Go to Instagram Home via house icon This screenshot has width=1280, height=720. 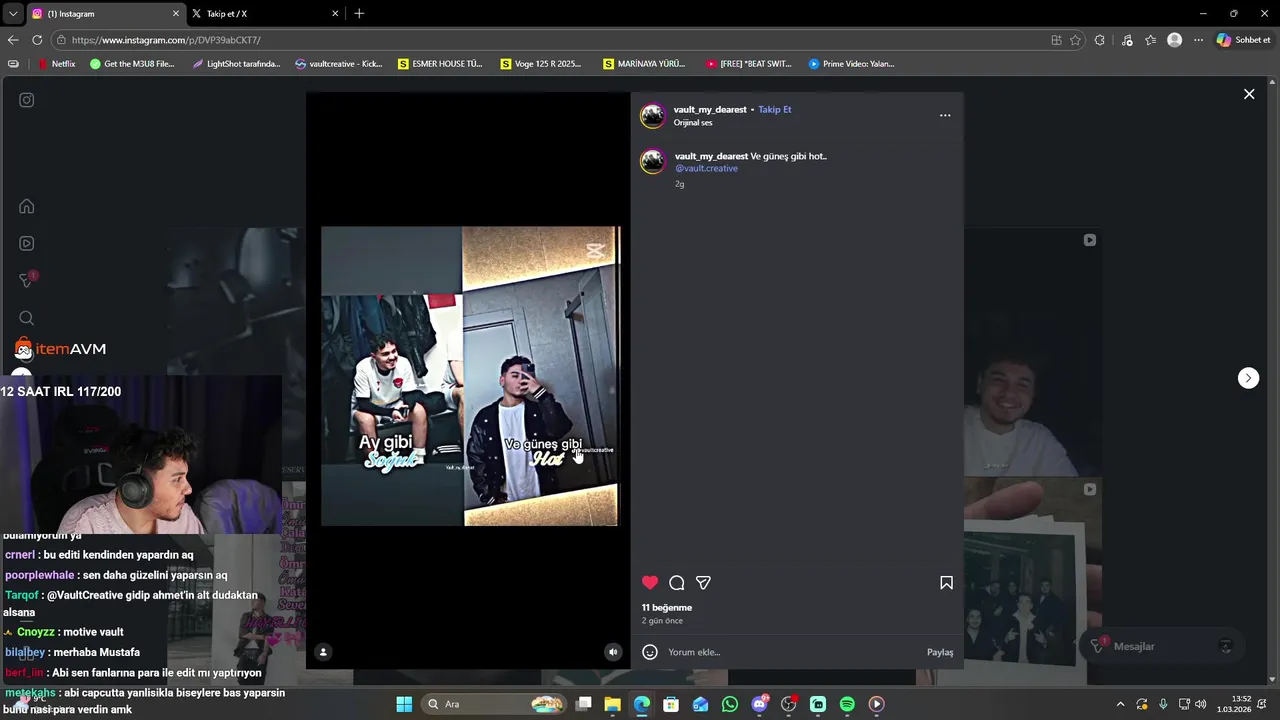27,206
